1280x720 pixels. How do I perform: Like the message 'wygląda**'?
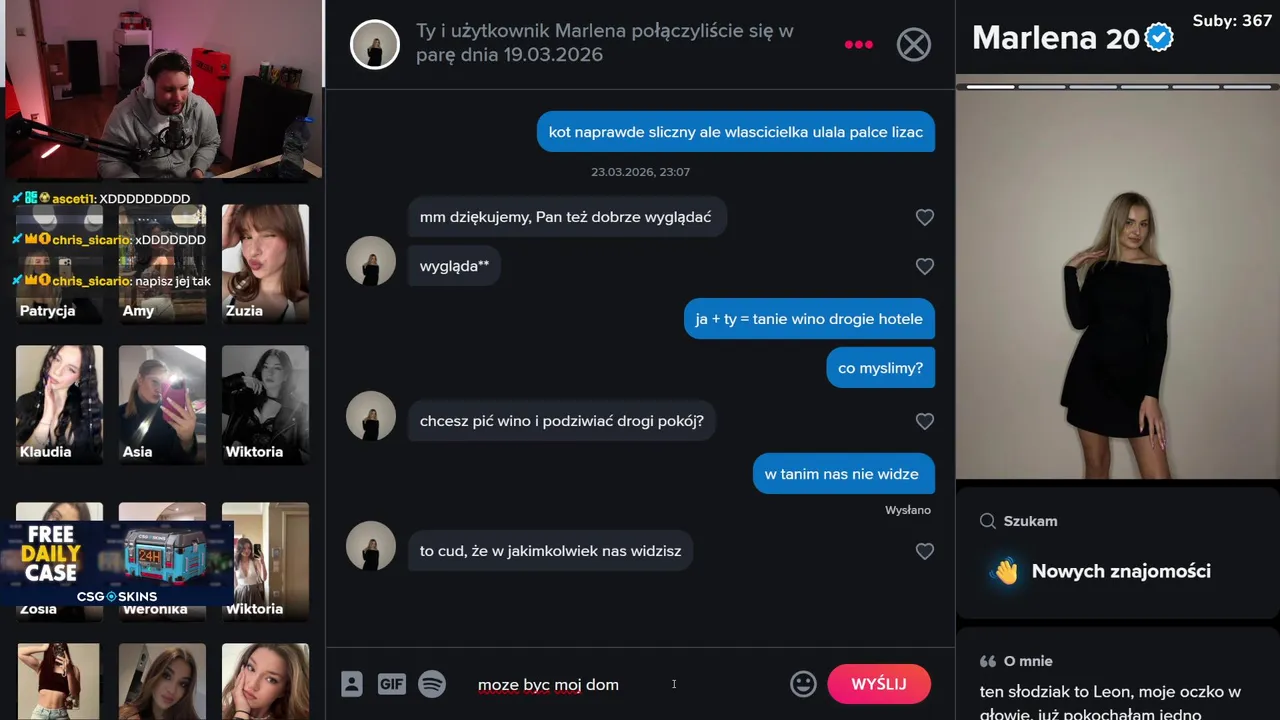tap(925, 266)
